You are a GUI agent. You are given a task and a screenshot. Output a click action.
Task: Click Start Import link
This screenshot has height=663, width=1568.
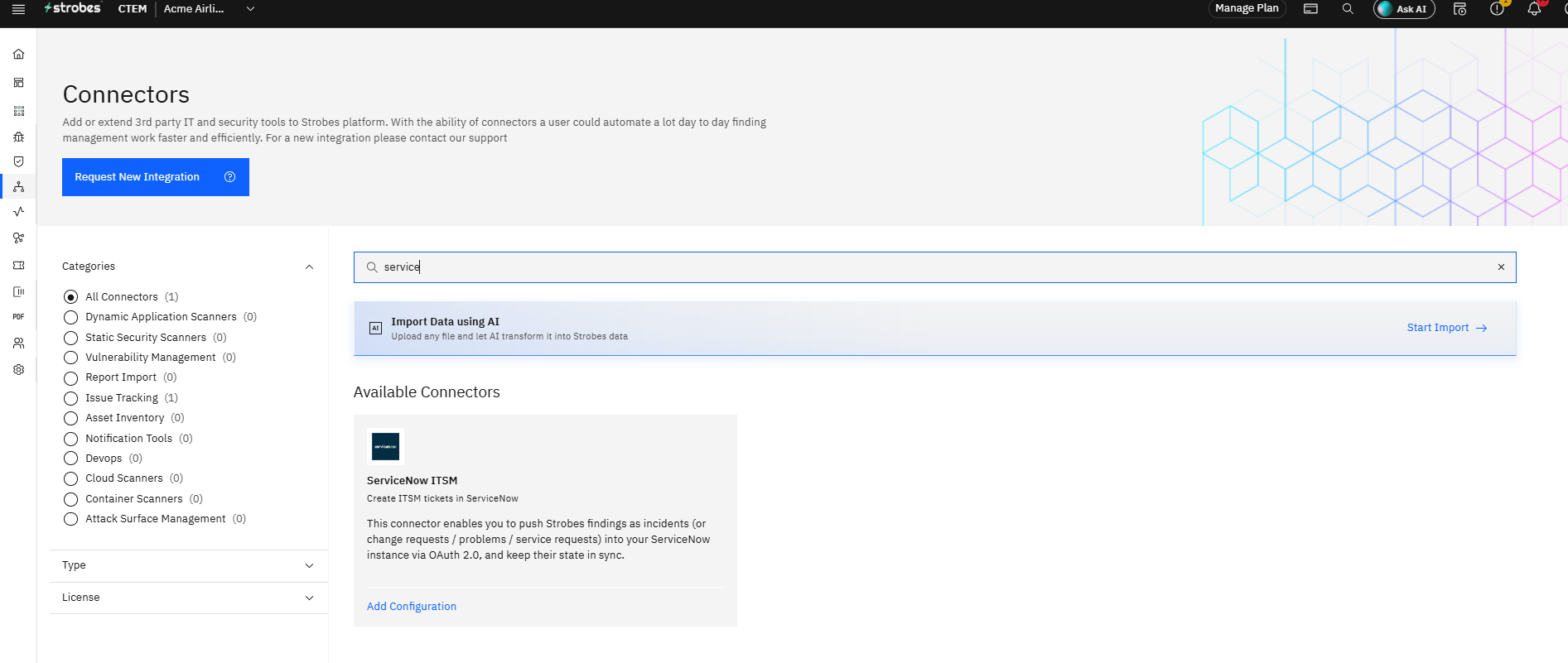pos(1446,328)
